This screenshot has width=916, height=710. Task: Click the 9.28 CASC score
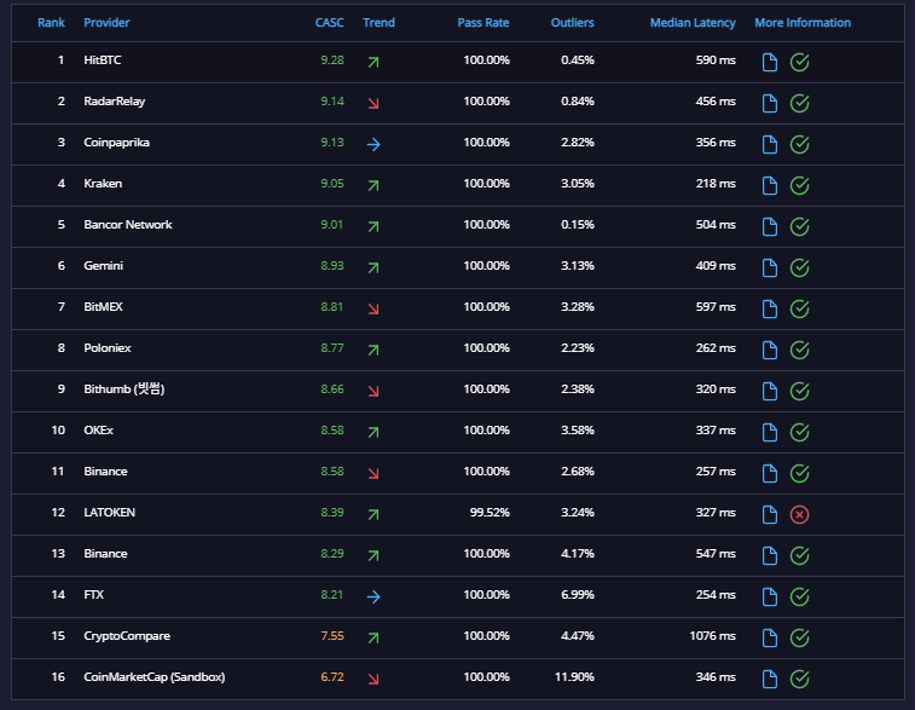click(x=332, y=60)
